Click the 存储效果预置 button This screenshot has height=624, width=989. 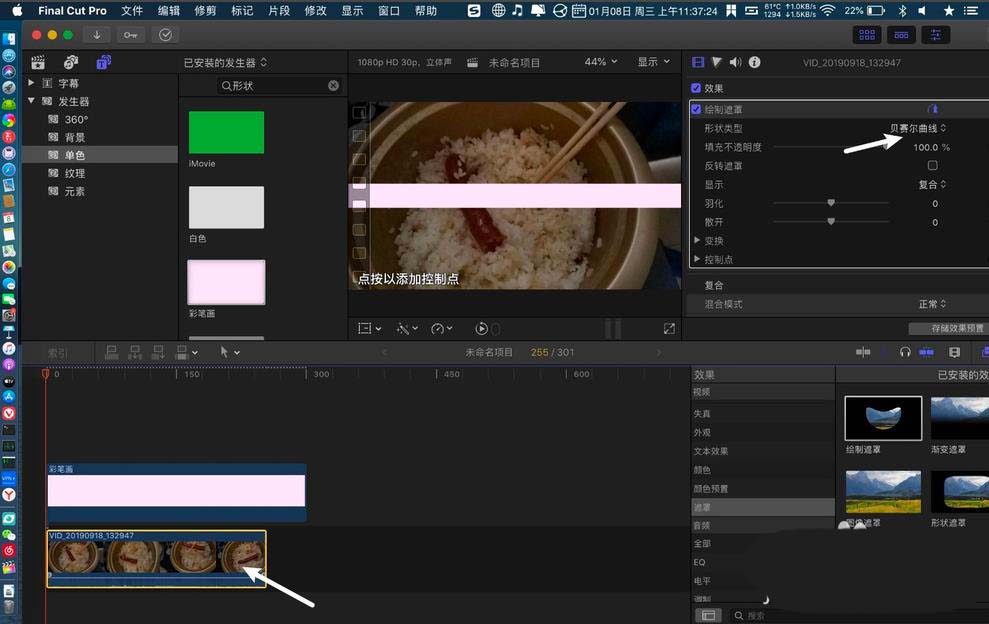click(946, 328)
